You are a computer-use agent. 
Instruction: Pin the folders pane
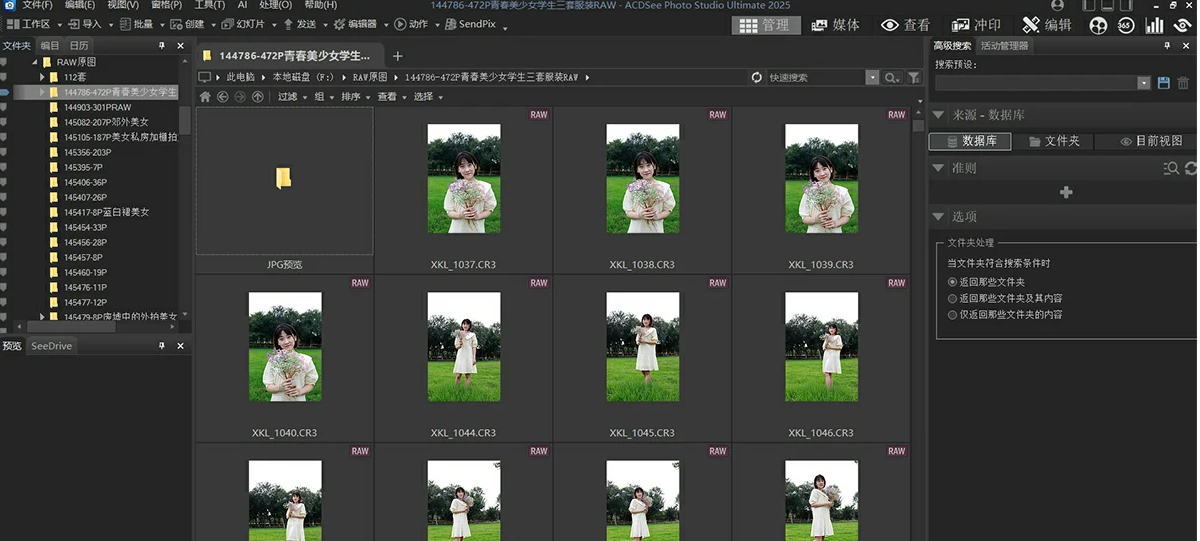pos(162,46)
